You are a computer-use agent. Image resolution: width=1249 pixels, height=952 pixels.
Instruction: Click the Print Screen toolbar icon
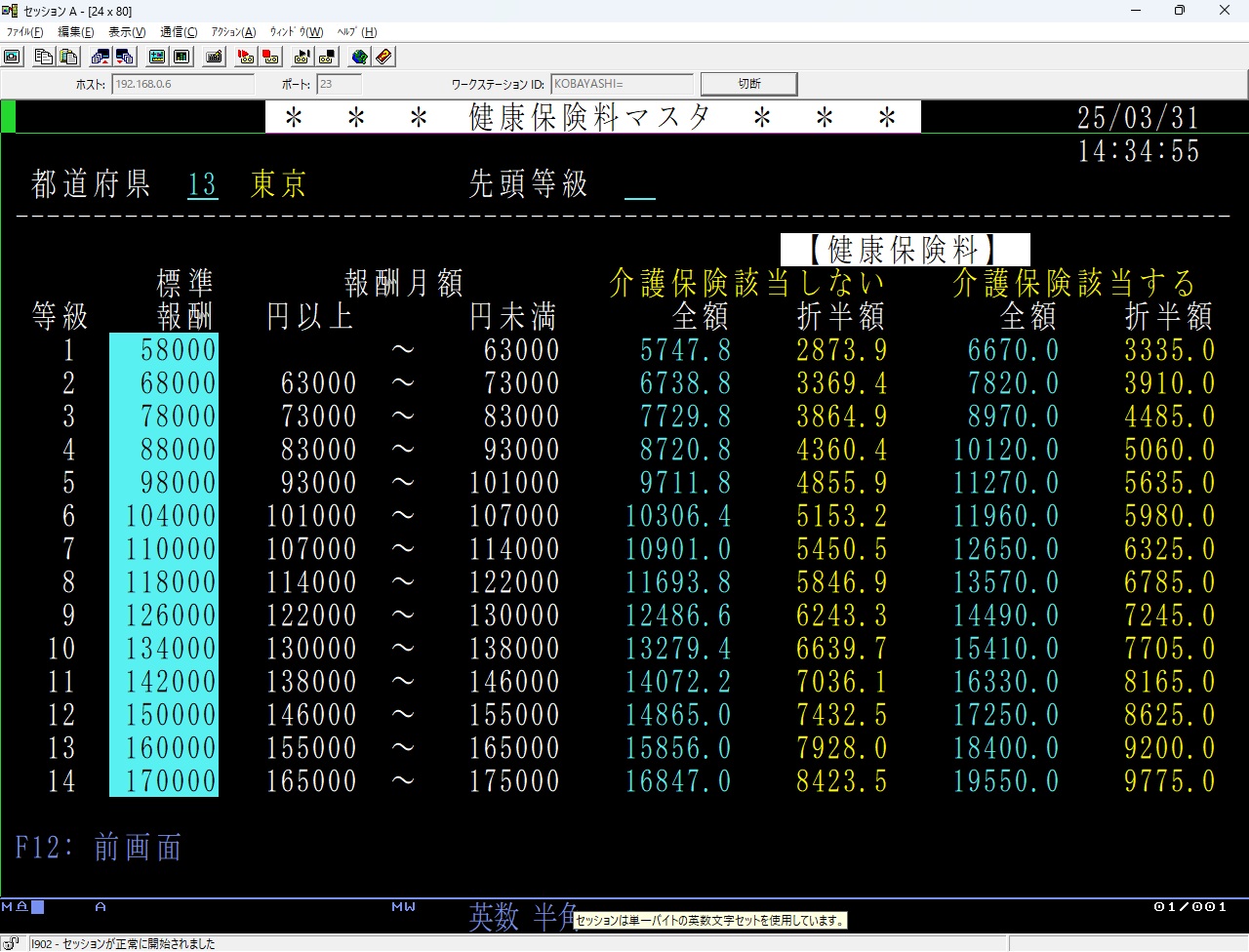[13, 57]
